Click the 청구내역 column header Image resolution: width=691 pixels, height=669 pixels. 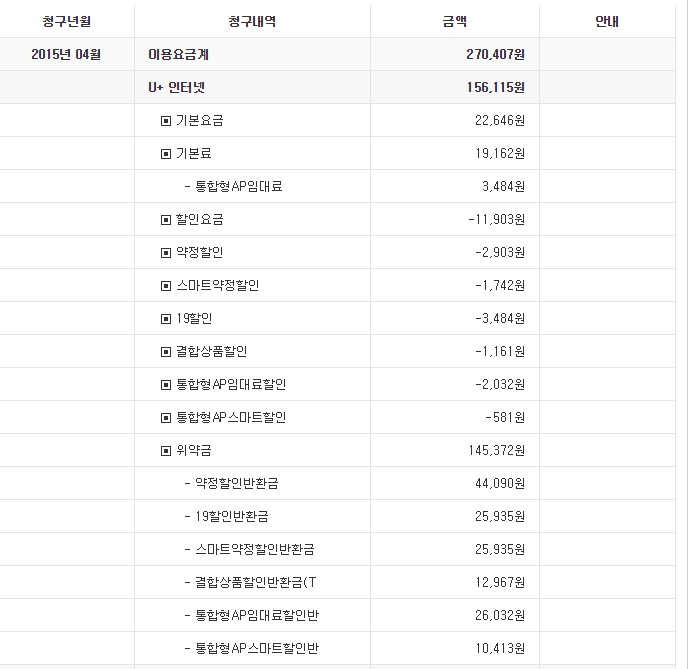tap(252, 21)
